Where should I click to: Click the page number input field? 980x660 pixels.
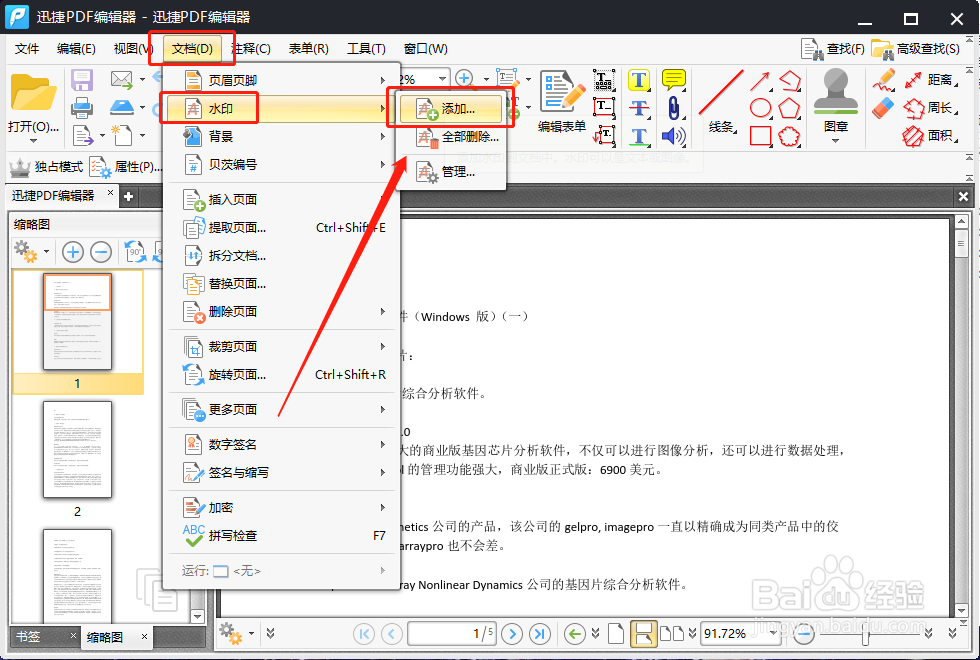click(451, 634)
